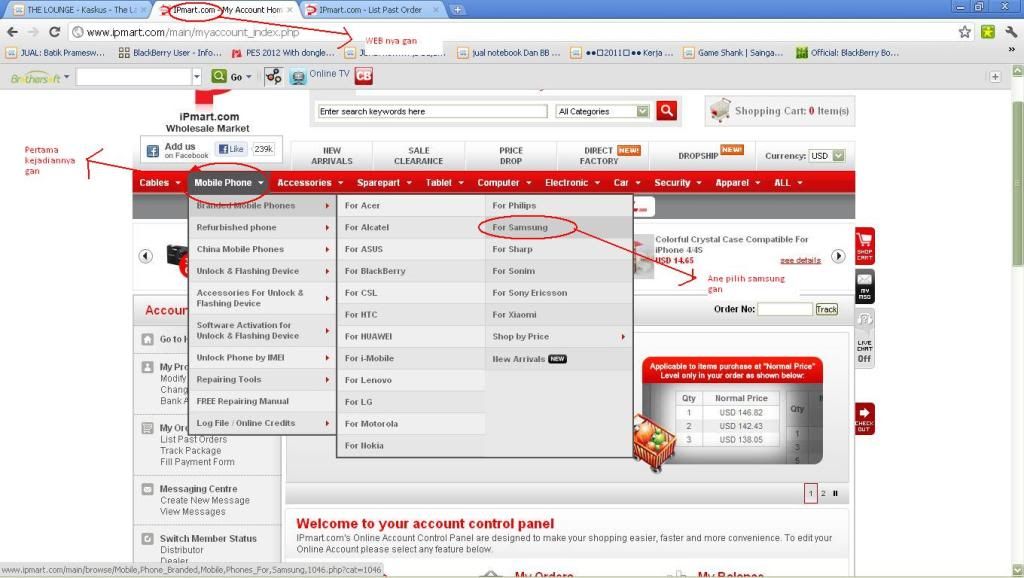
Task: Open the Price Drop section
Action: [511, 155]
